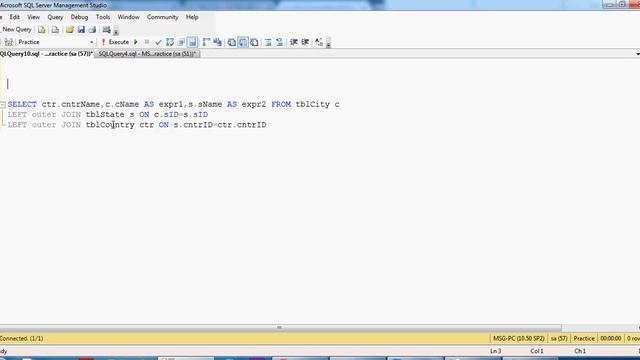
Task: Click Col 1 indicator in status bar
Action: click(x=537, y=351)
